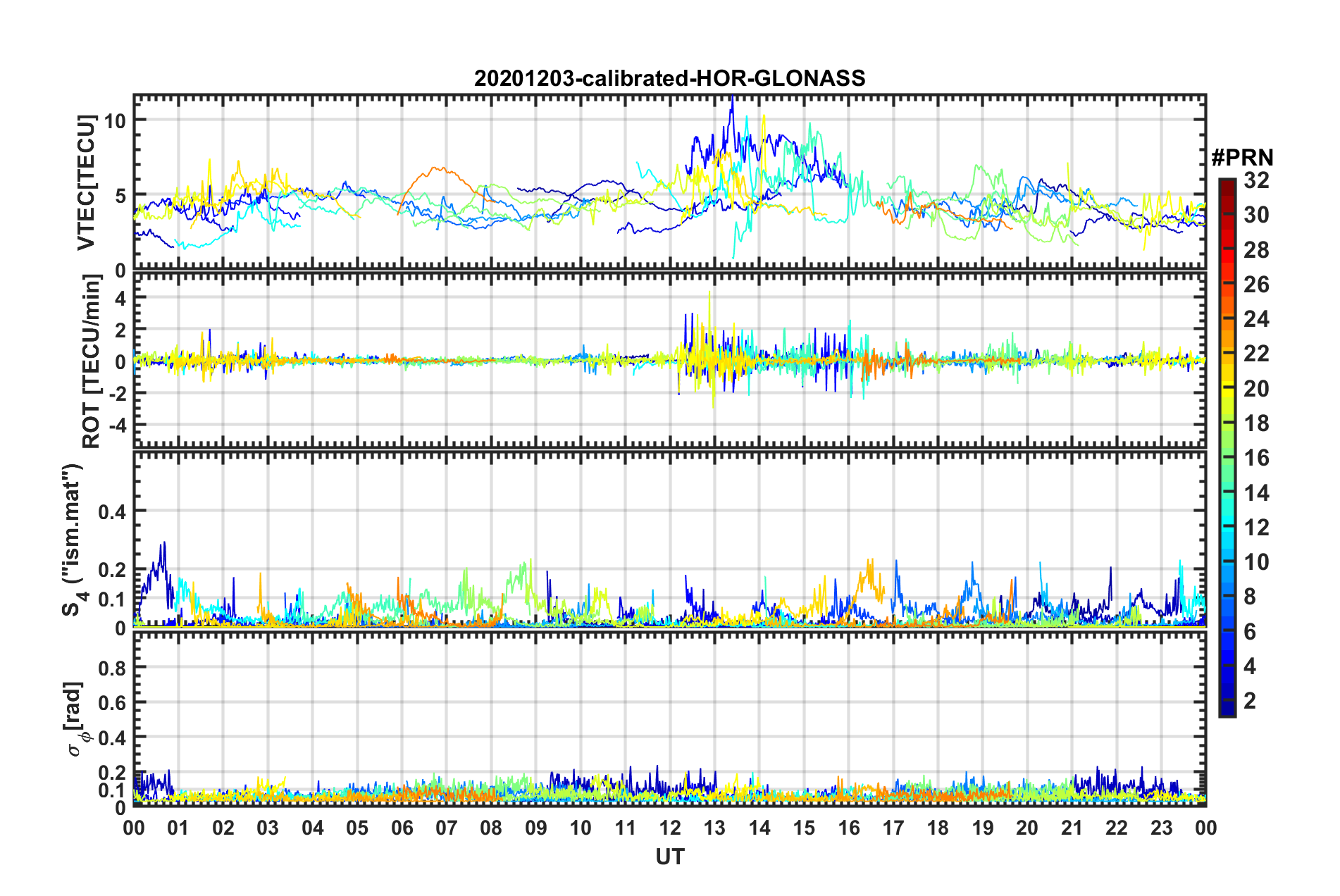The width and height of the screenshot is (1340, 896).
Task: Click the S4 ("ism.mat") axis label
Action: pyautogui.click(x=75, y=540)
